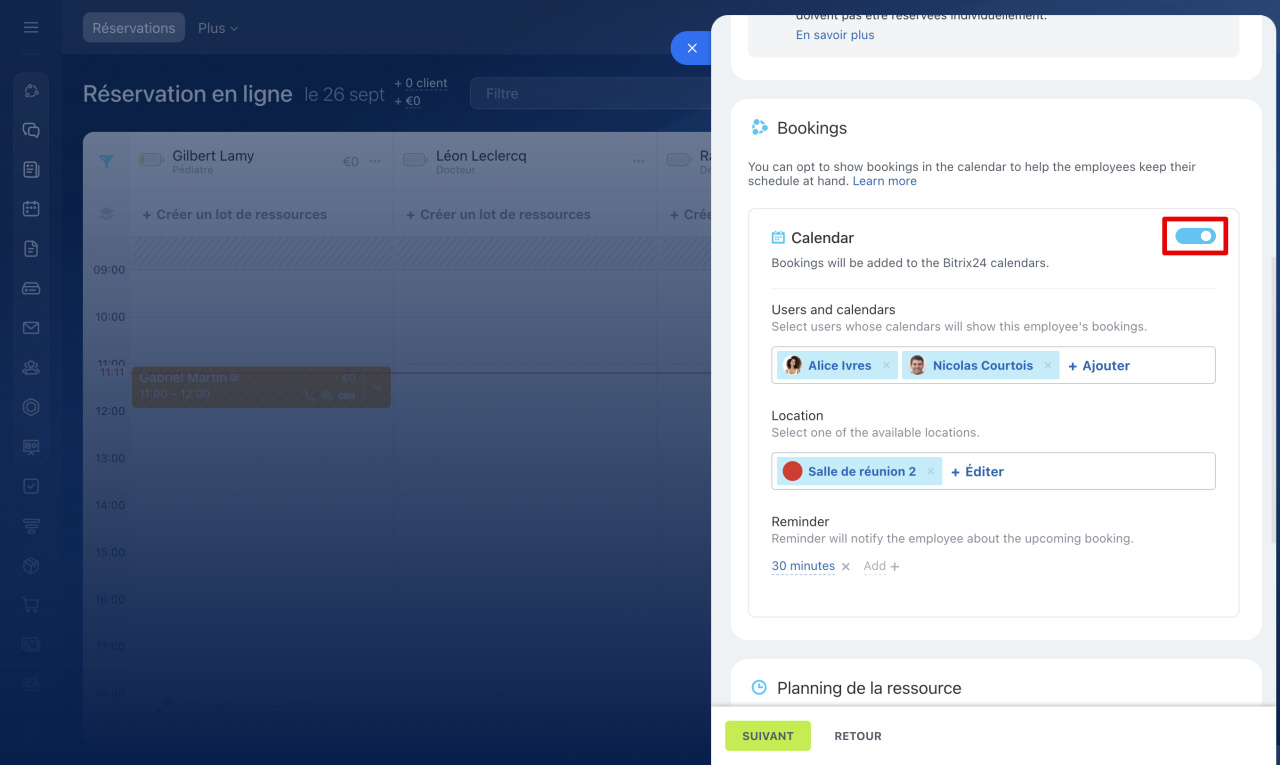Open the Calendar icon in sidebar

point(31,209)
